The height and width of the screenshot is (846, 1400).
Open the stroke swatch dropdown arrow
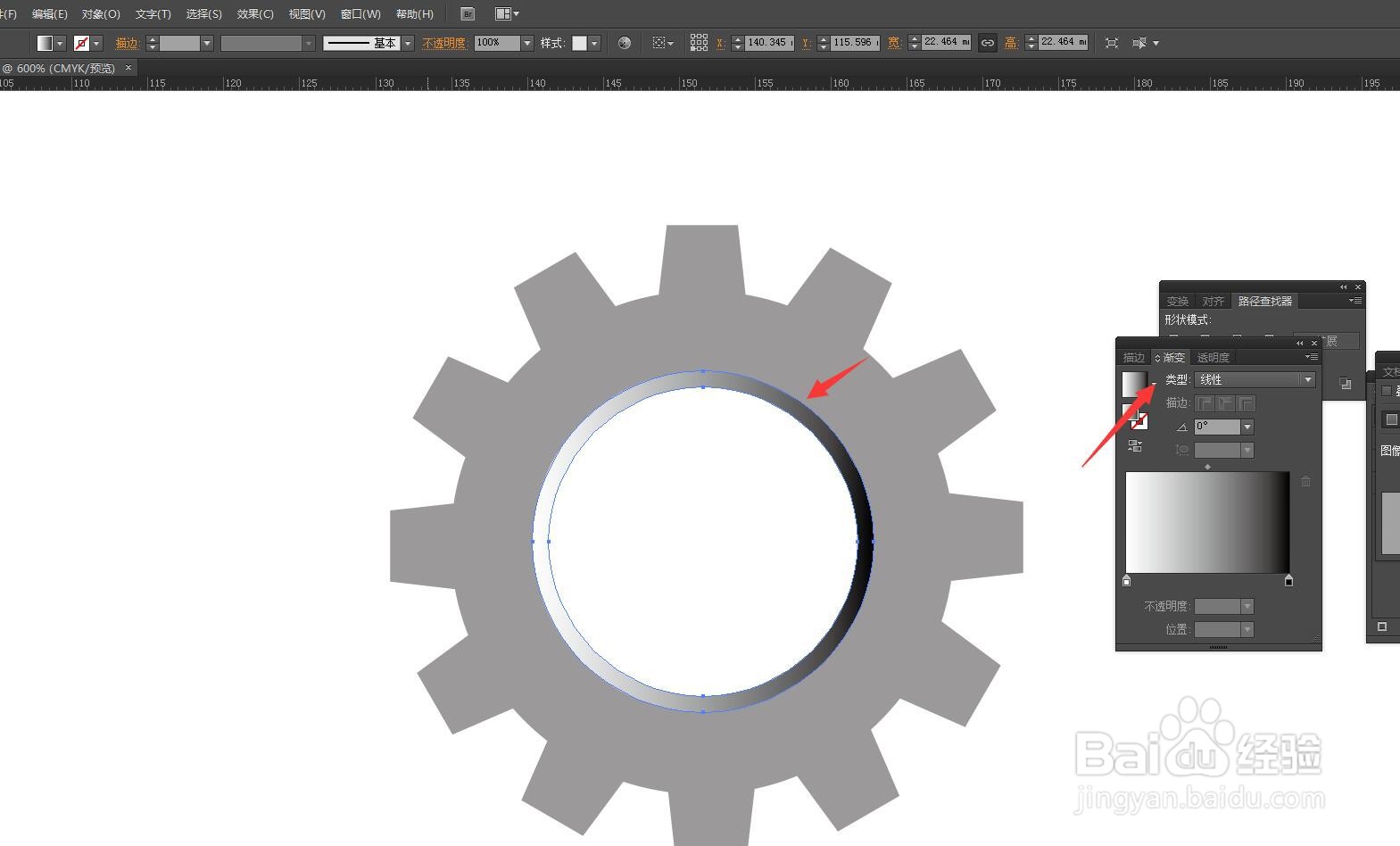[x=96, y=43]
